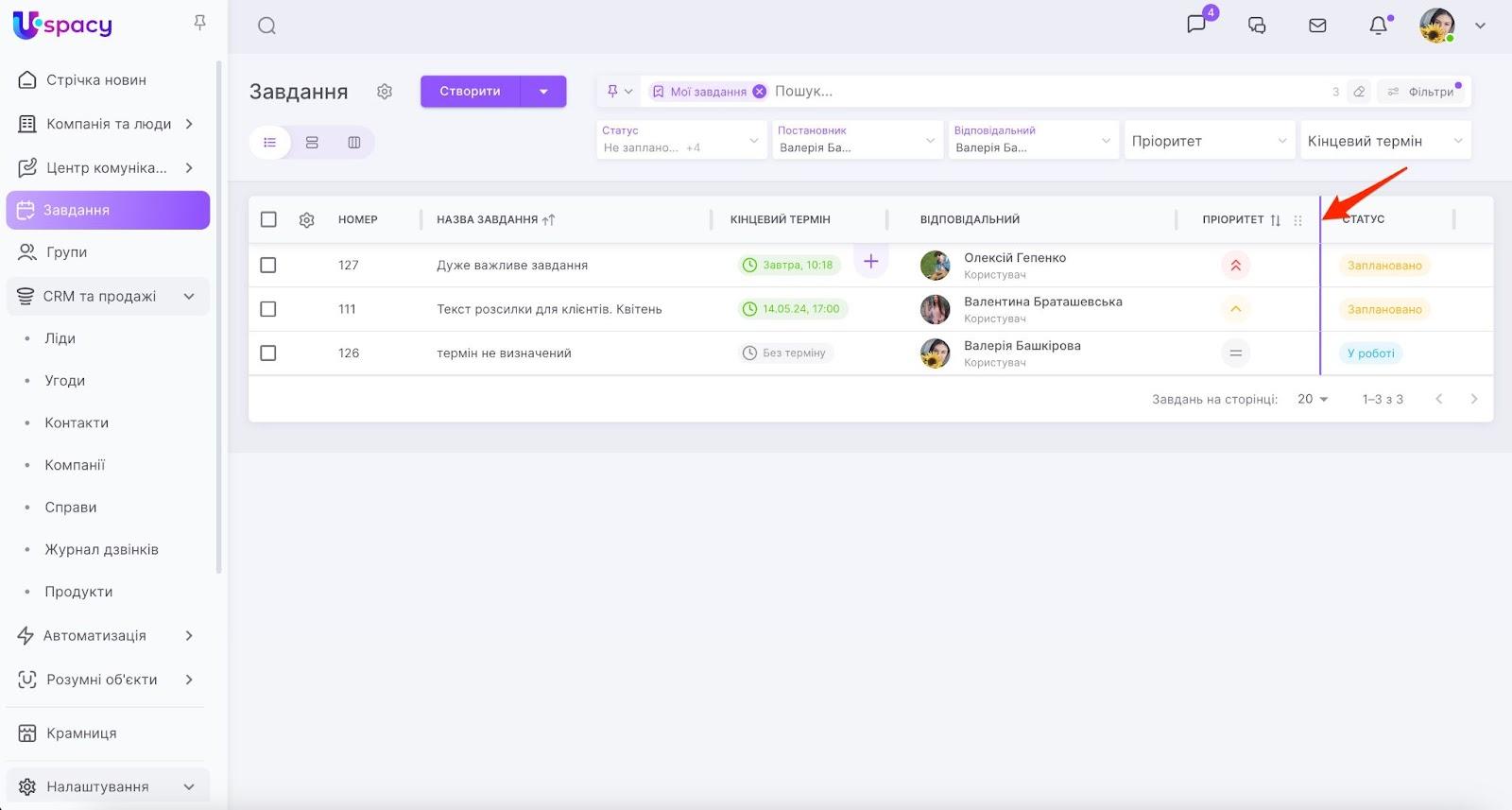Click the Створити button
This screenshot has height=810, width=1512.
(470, 92)
